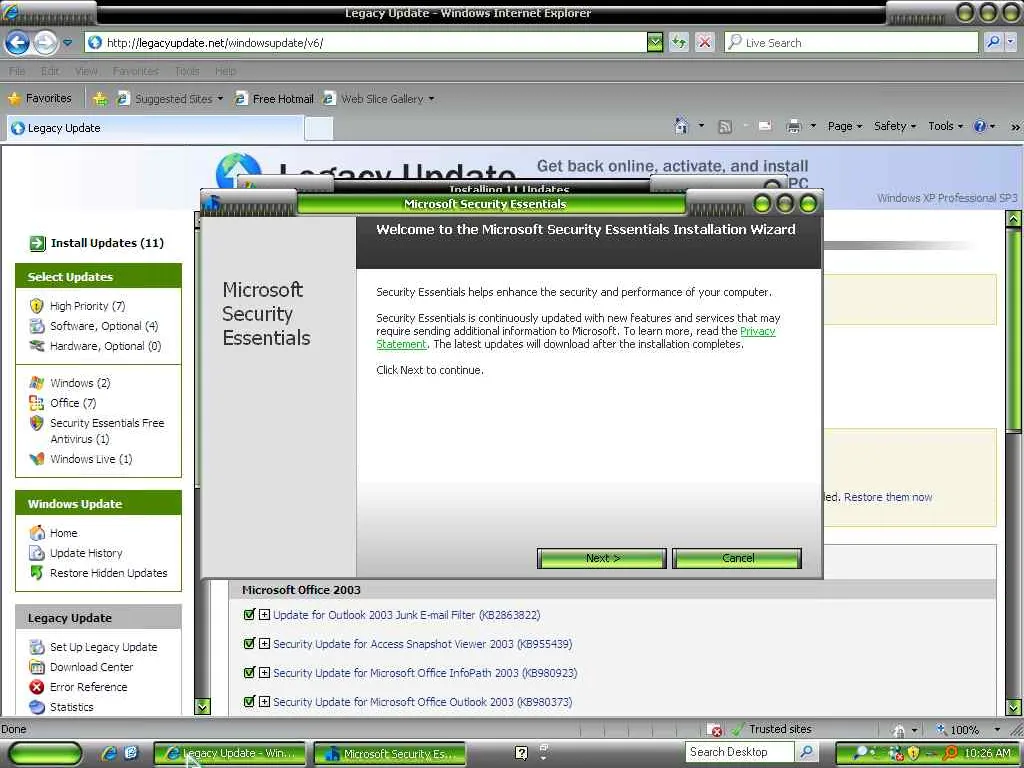Select the Legacy Update tab
Viewport: 1024px width, 768px height.
155,128
